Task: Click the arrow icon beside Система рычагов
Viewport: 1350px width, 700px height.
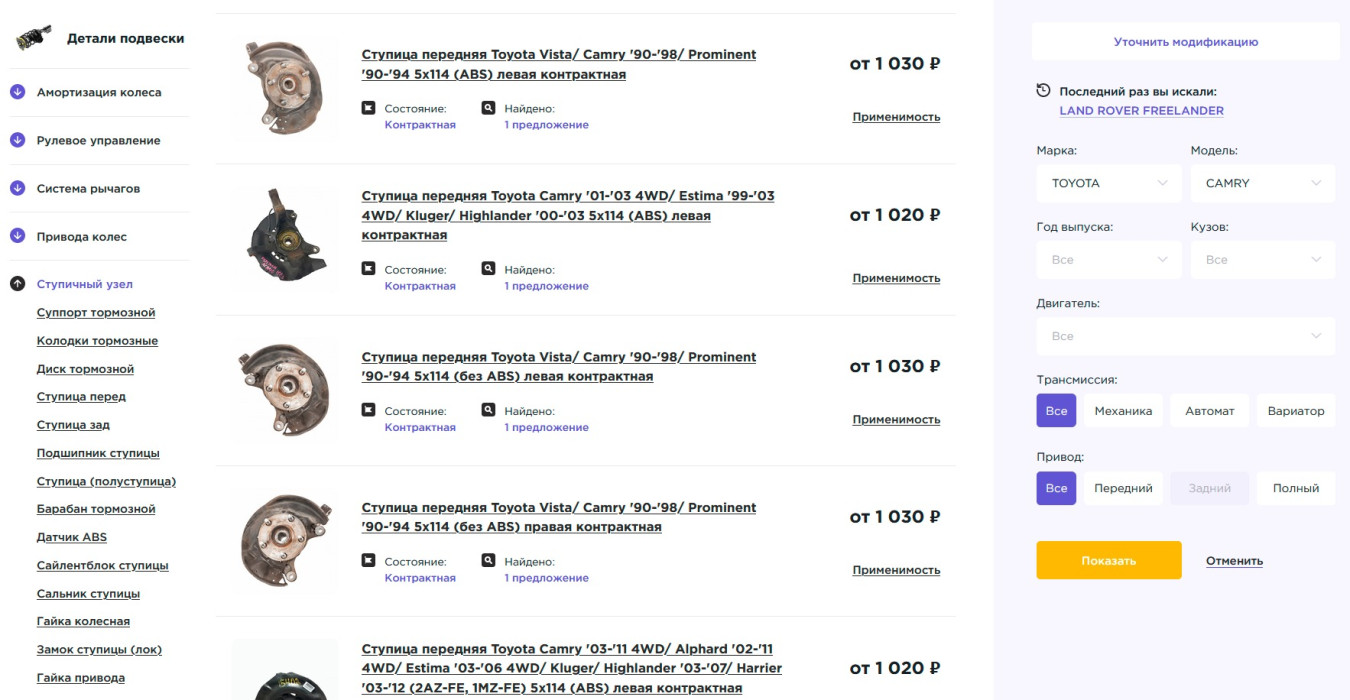Action: [17, 188]
